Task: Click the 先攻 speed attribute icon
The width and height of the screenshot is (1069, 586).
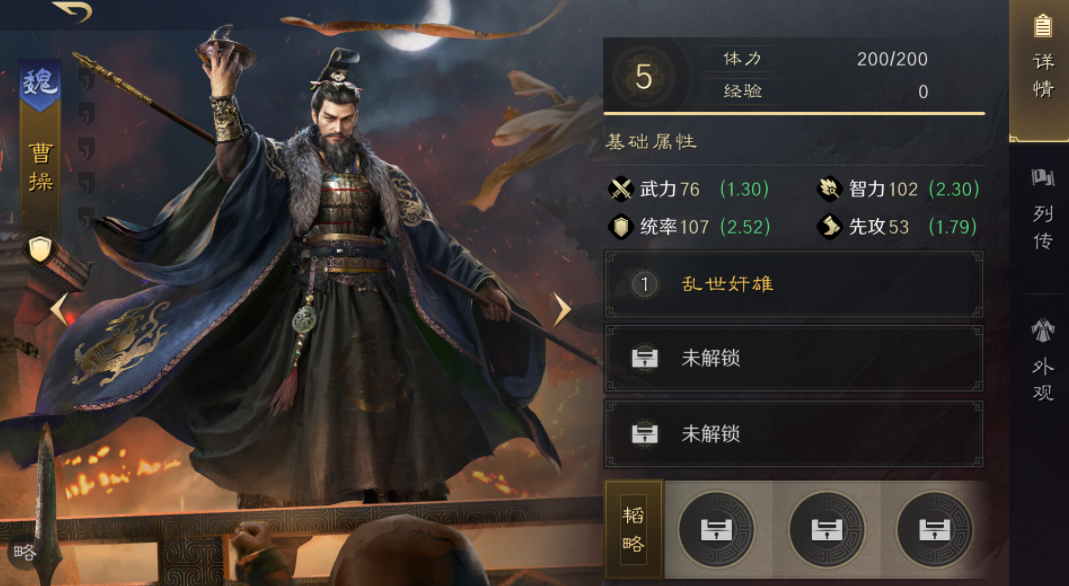Action: pos(830,227)
